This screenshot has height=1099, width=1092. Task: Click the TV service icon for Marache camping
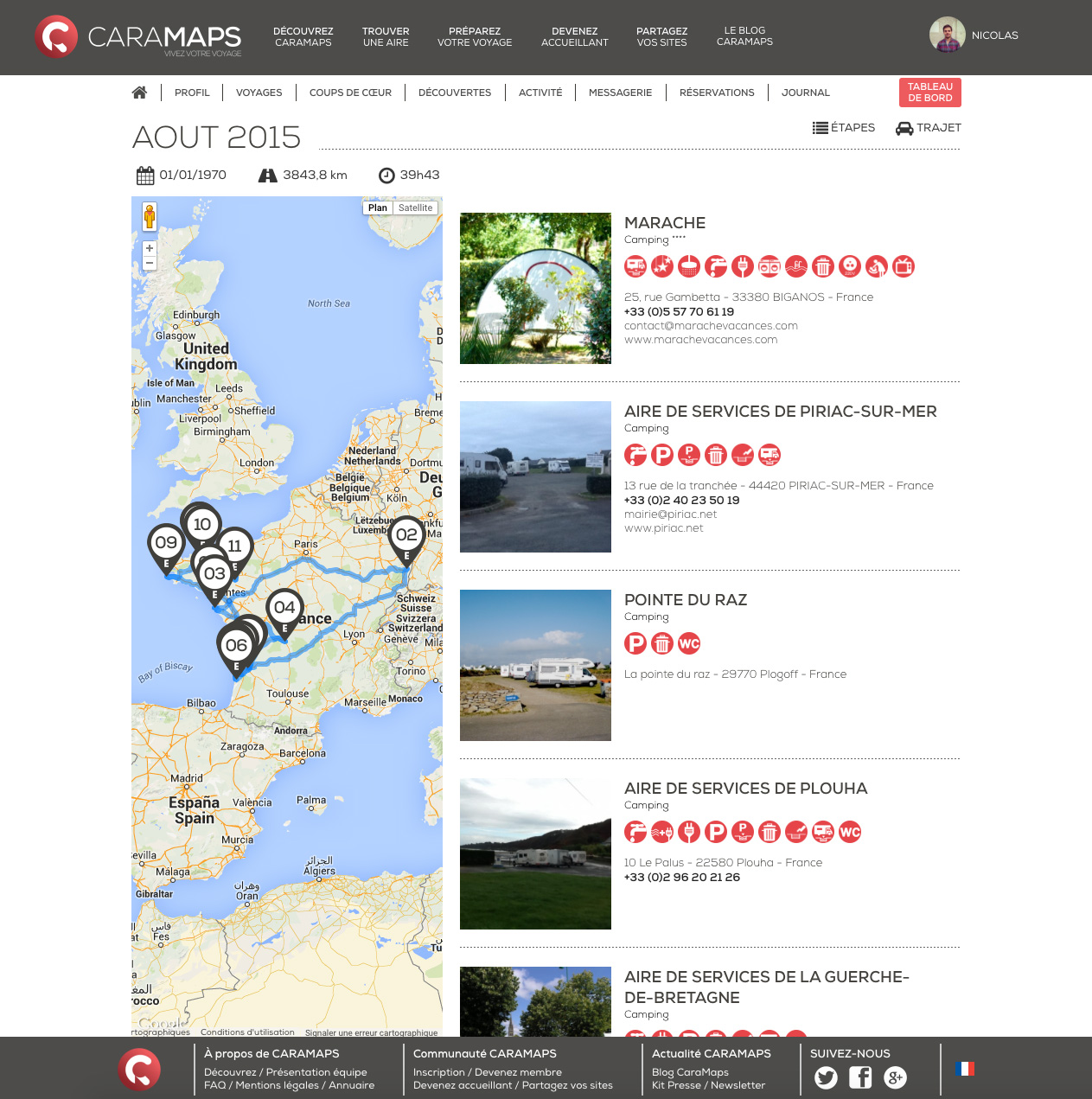click(904, 266)
